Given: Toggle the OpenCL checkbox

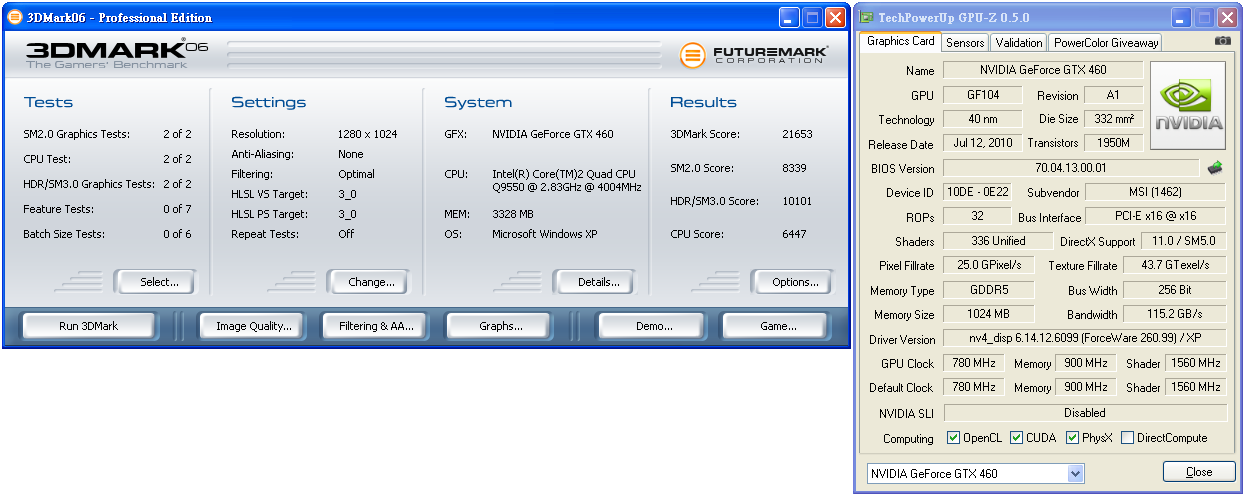Looking at the screenshot, I should (x=954, y=438).
